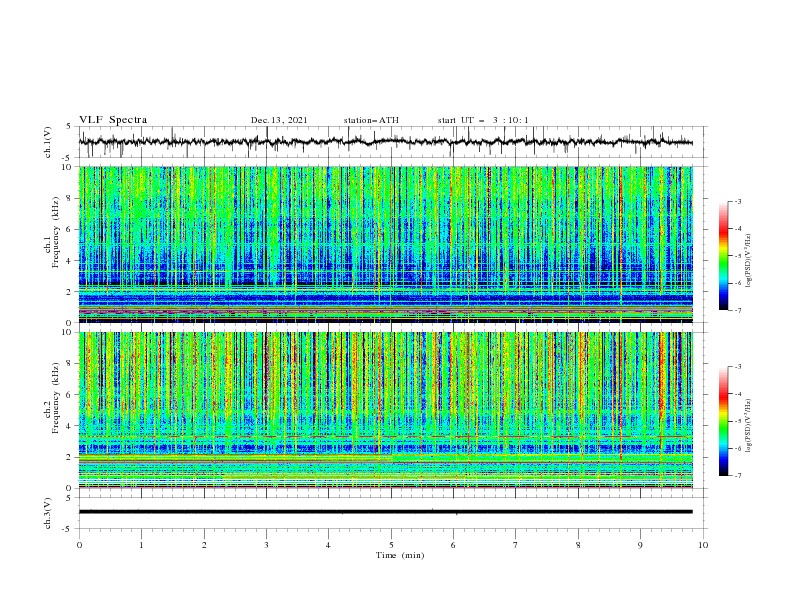Click the ch.1 spectrogram panel

click(x=385, y=244)
